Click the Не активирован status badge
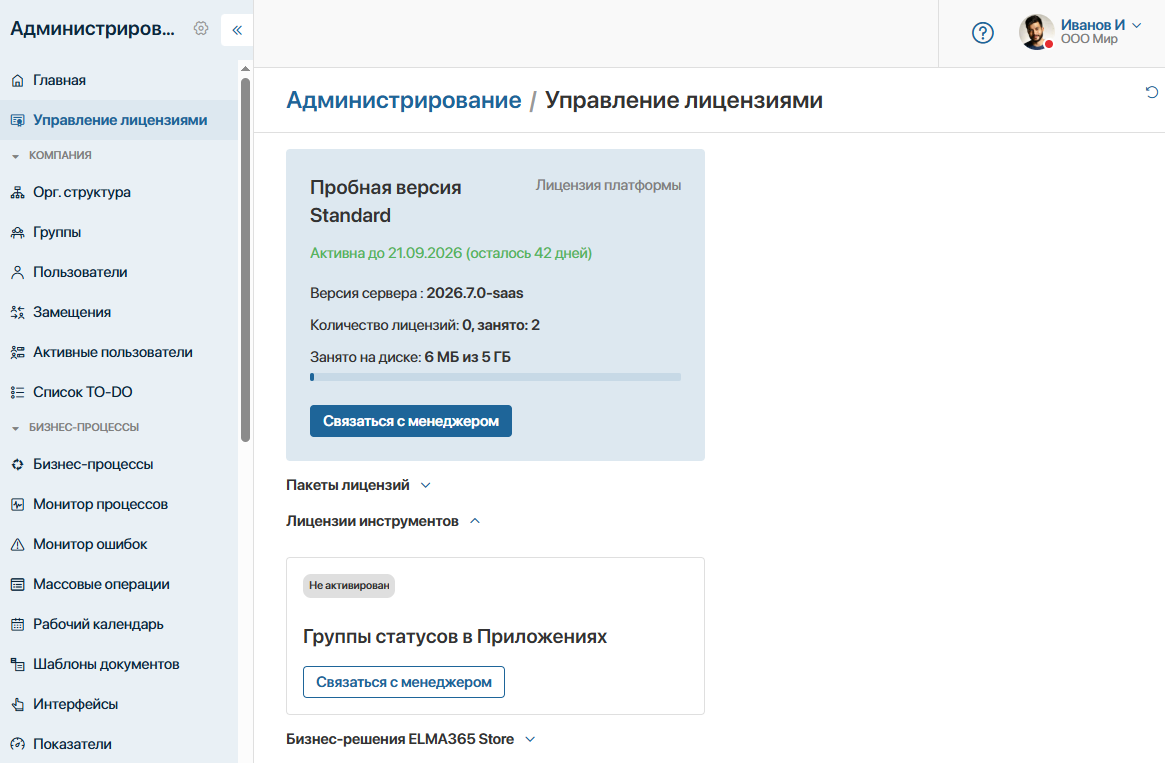The width and height of the screenshot is (1165, 763). pyautogui.click(x=348, y=585)
